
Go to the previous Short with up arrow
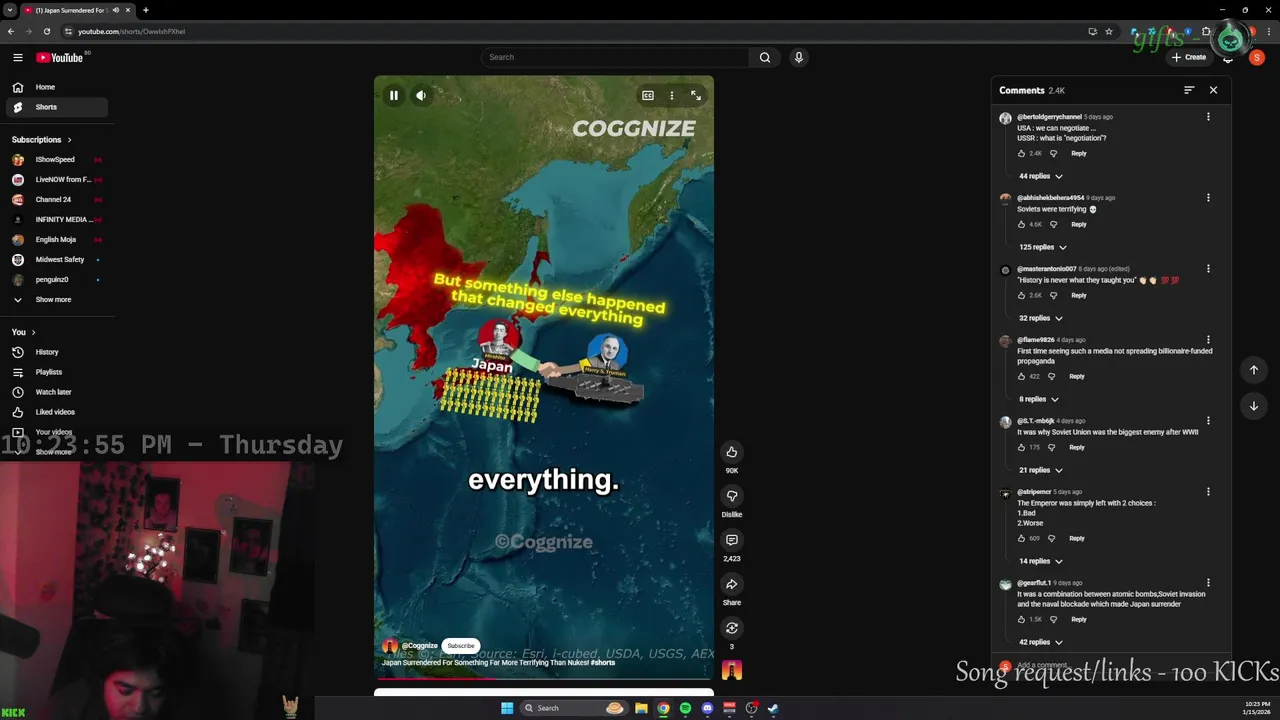click(1254, 370)
